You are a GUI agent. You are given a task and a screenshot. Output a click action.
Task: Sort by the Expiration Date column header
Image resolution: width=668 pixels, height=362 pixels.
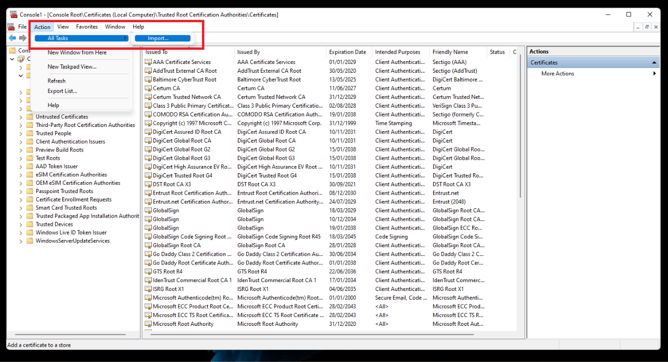pyautogui.click(x=349, y=52)
